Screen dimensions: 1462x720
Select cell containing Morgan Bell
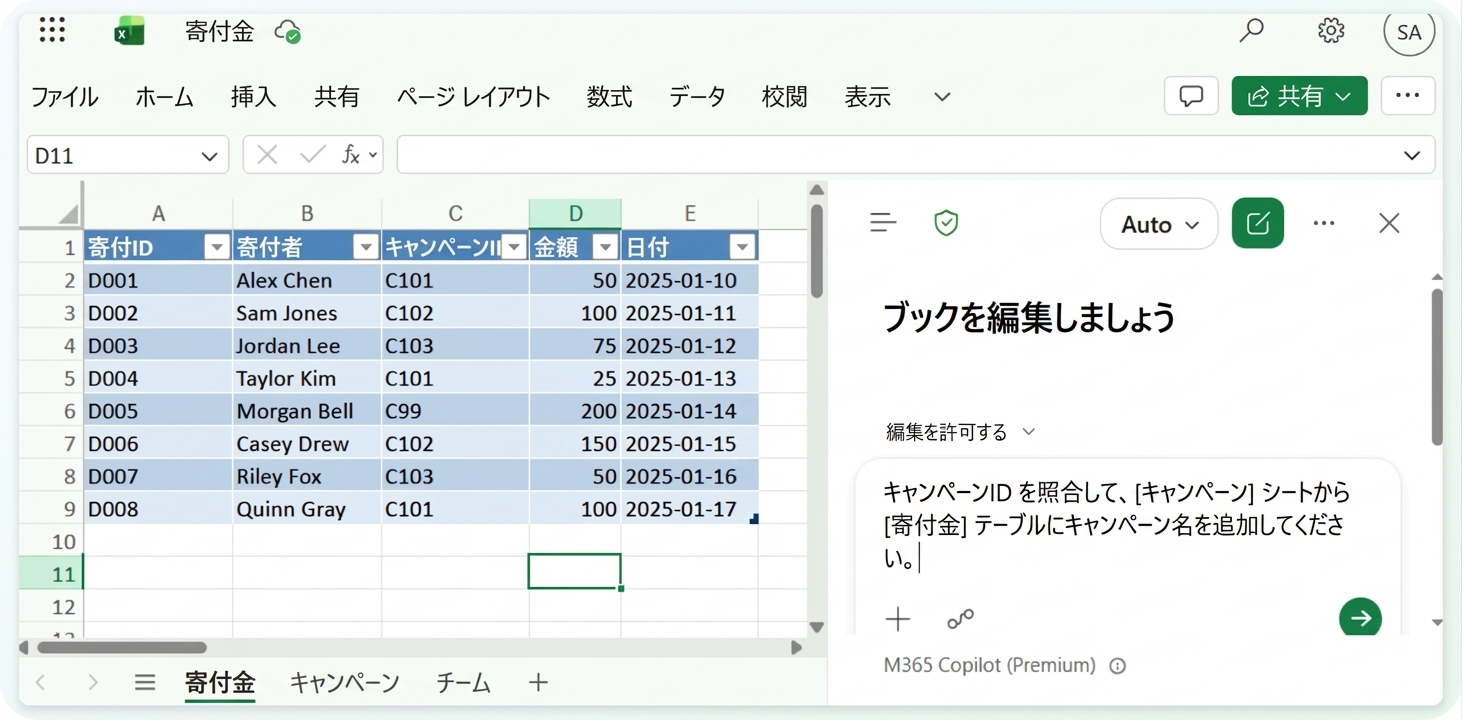tap(306, 411)
